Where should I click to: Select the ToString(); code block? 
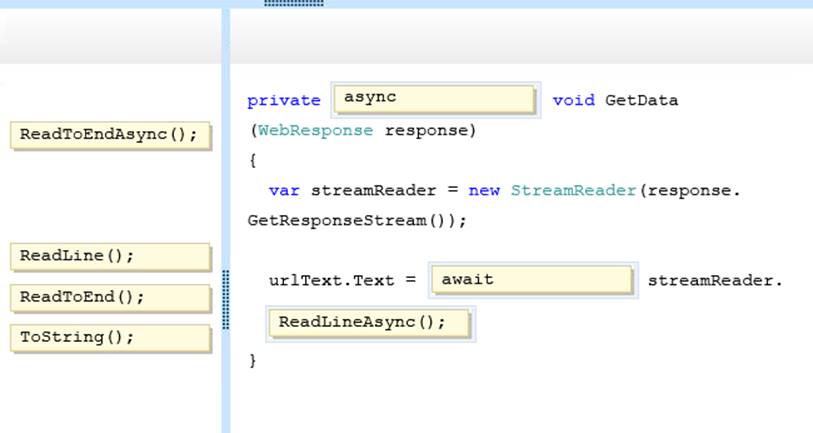point(110,338)
